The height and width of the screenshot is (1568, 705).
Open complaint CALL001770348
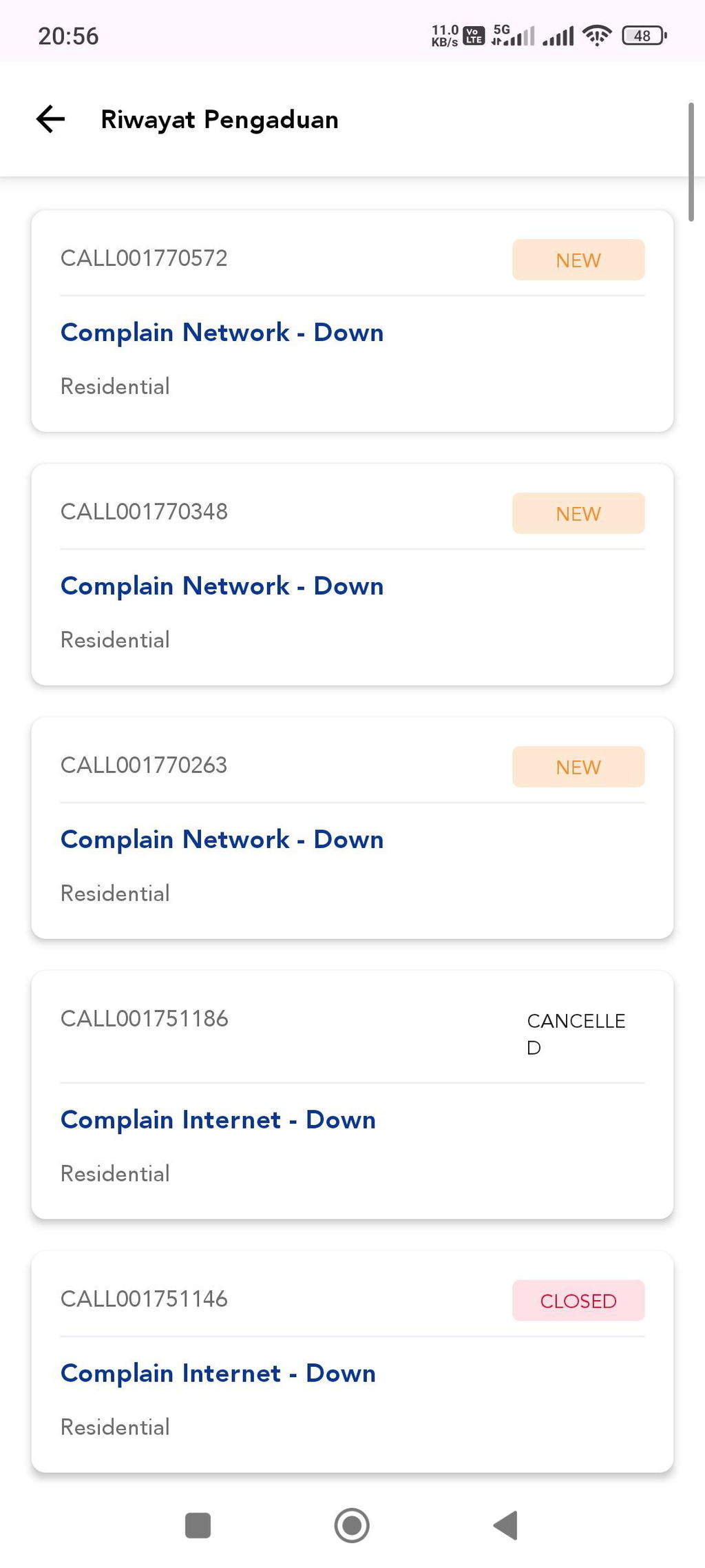tap(352, 575)
